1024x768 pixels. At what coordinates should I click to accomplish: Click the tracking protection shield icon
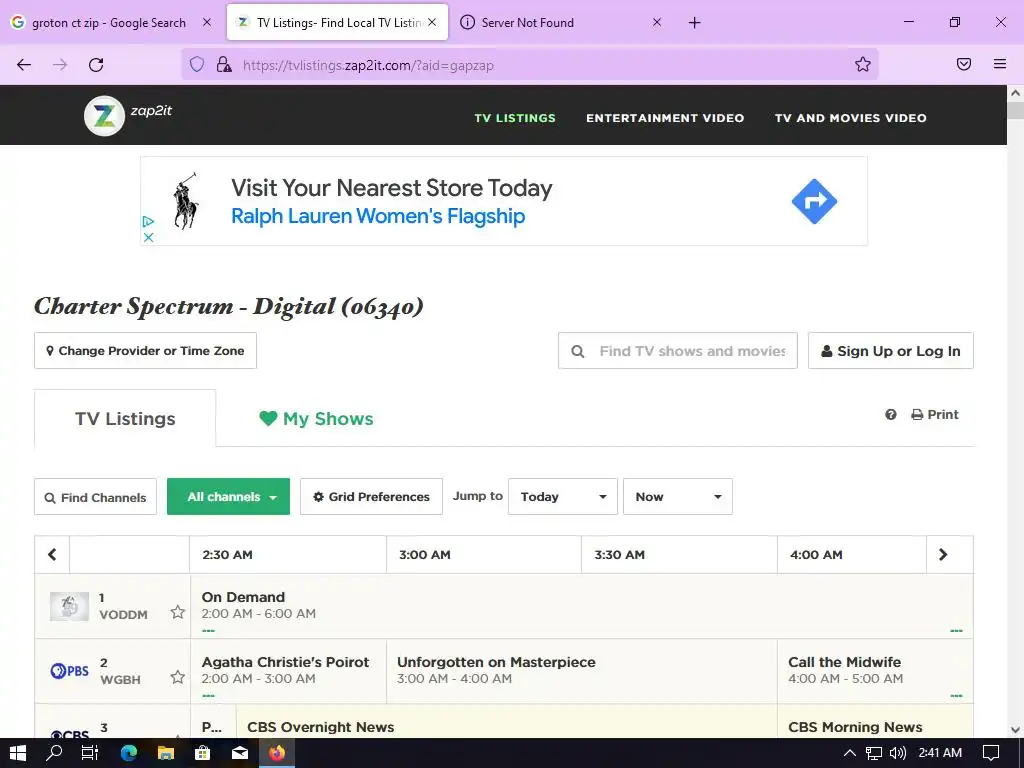click(x=197, y=64)
